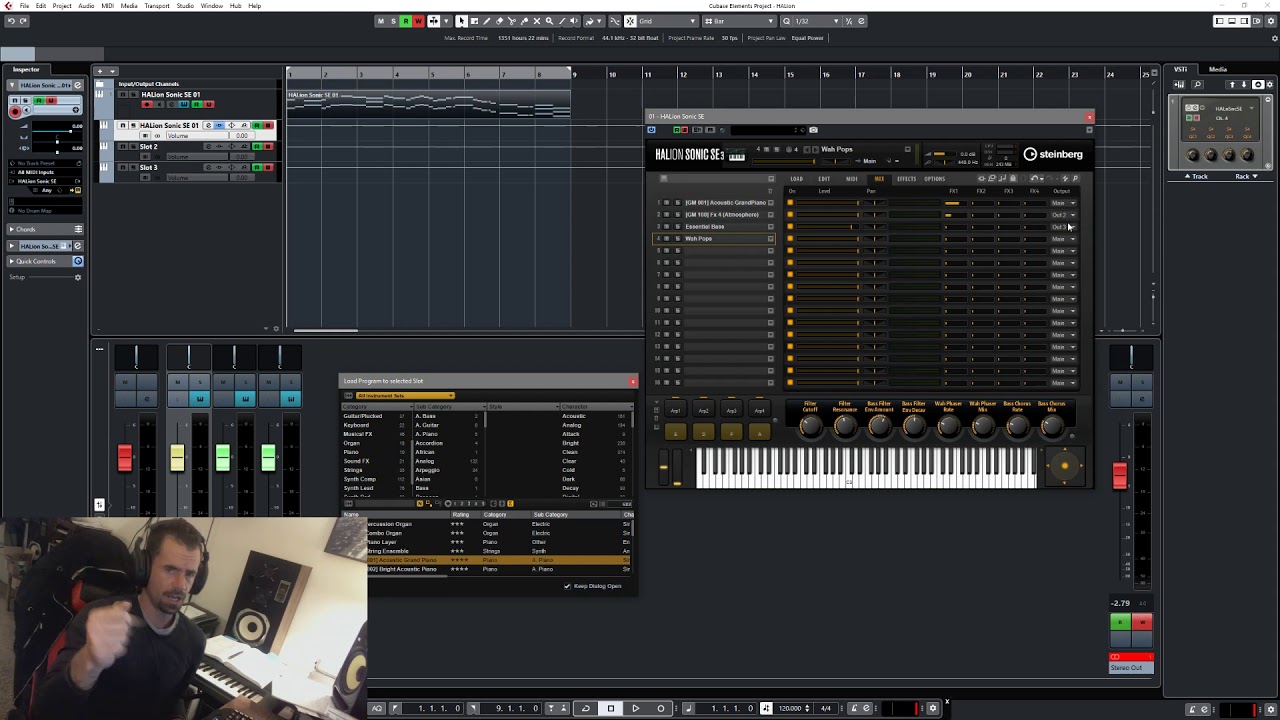Open the Project menu
Viewport: 1280px width, 720px height.
click(x=62, y=6)
